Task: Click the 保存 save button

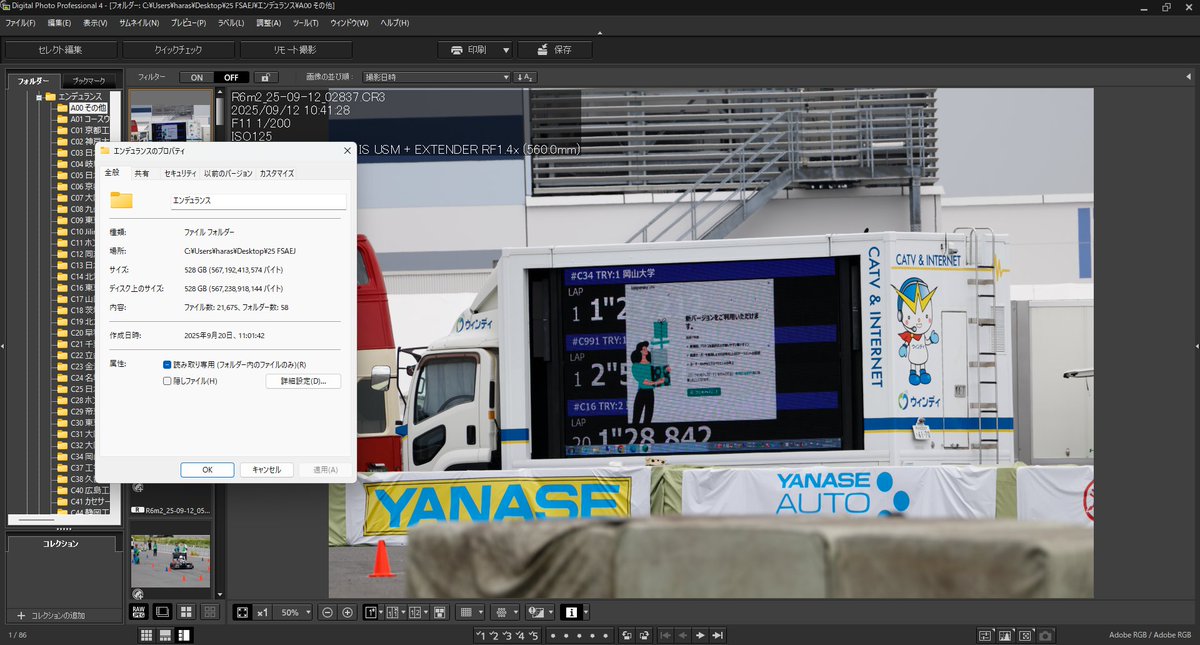Action: pos(554,49)
